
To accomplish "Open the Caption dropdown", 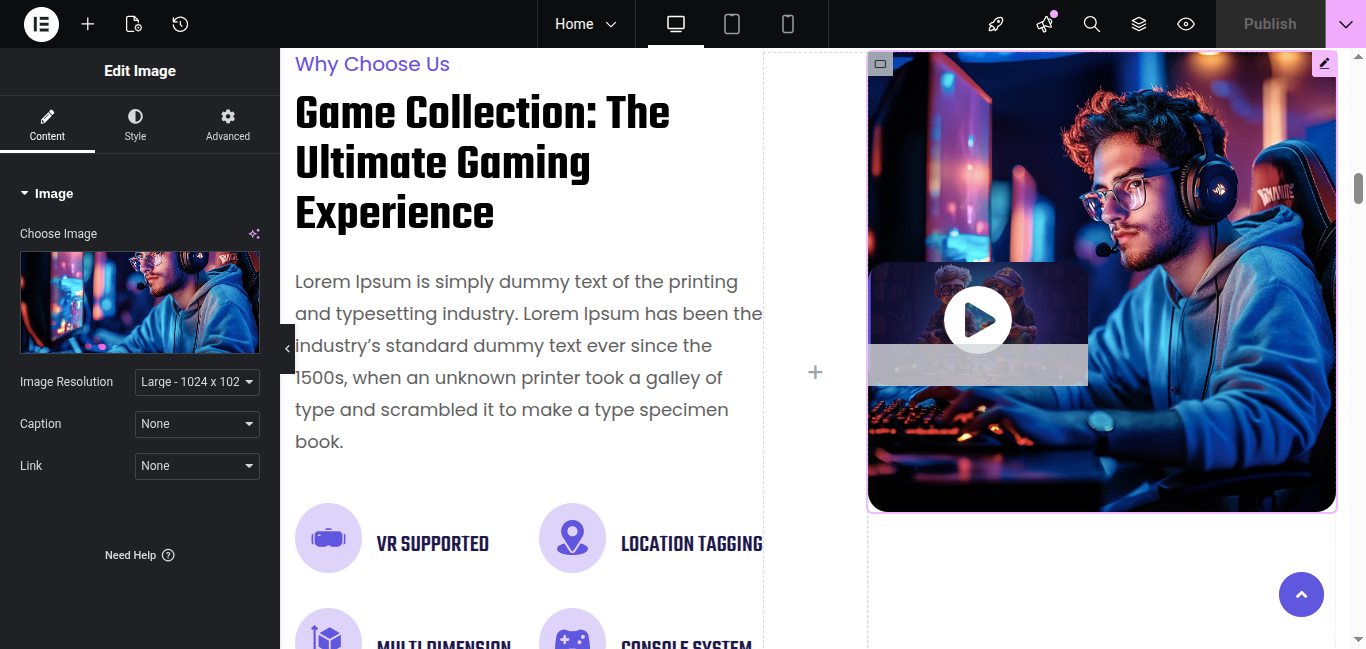I will tap(197, 424).
